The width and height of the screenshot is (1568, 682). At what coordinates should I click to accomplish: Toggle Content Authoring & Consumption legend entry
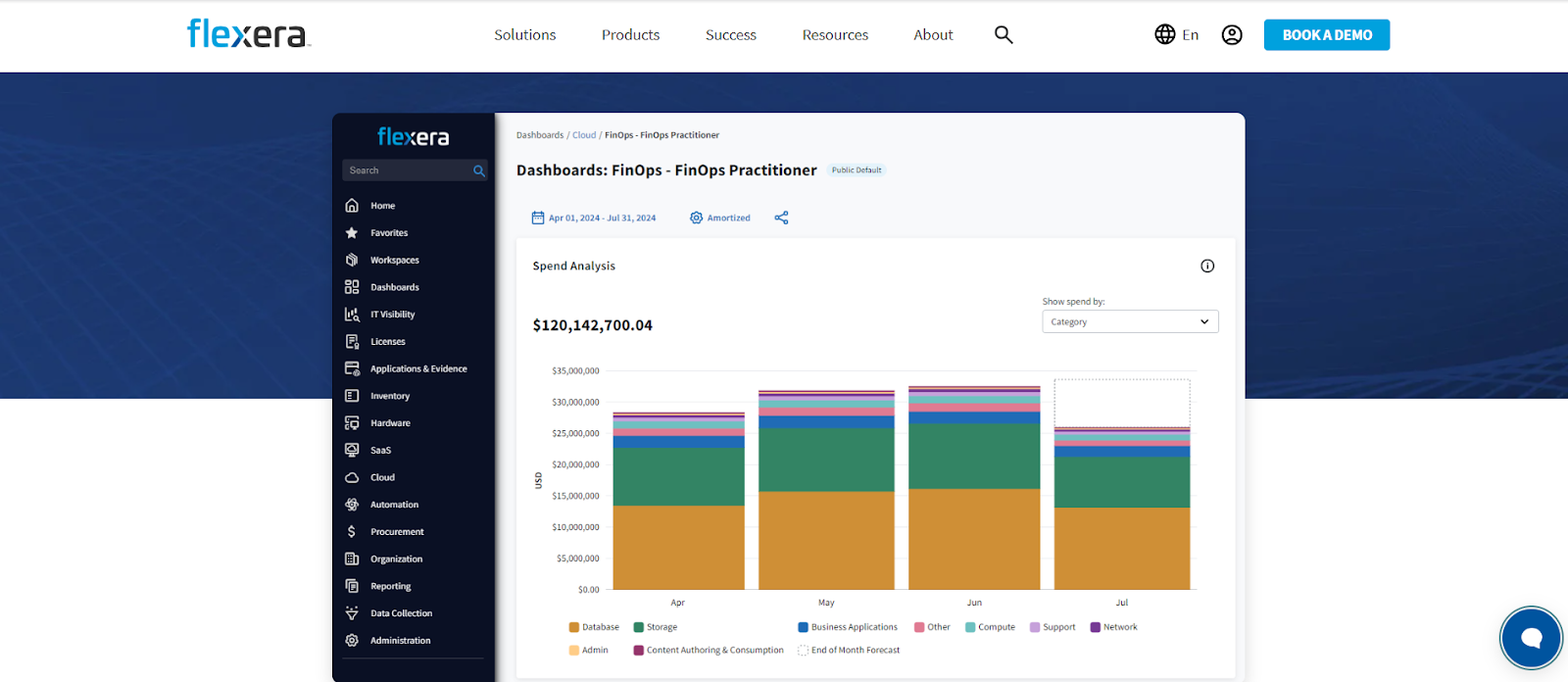point(709,650)
